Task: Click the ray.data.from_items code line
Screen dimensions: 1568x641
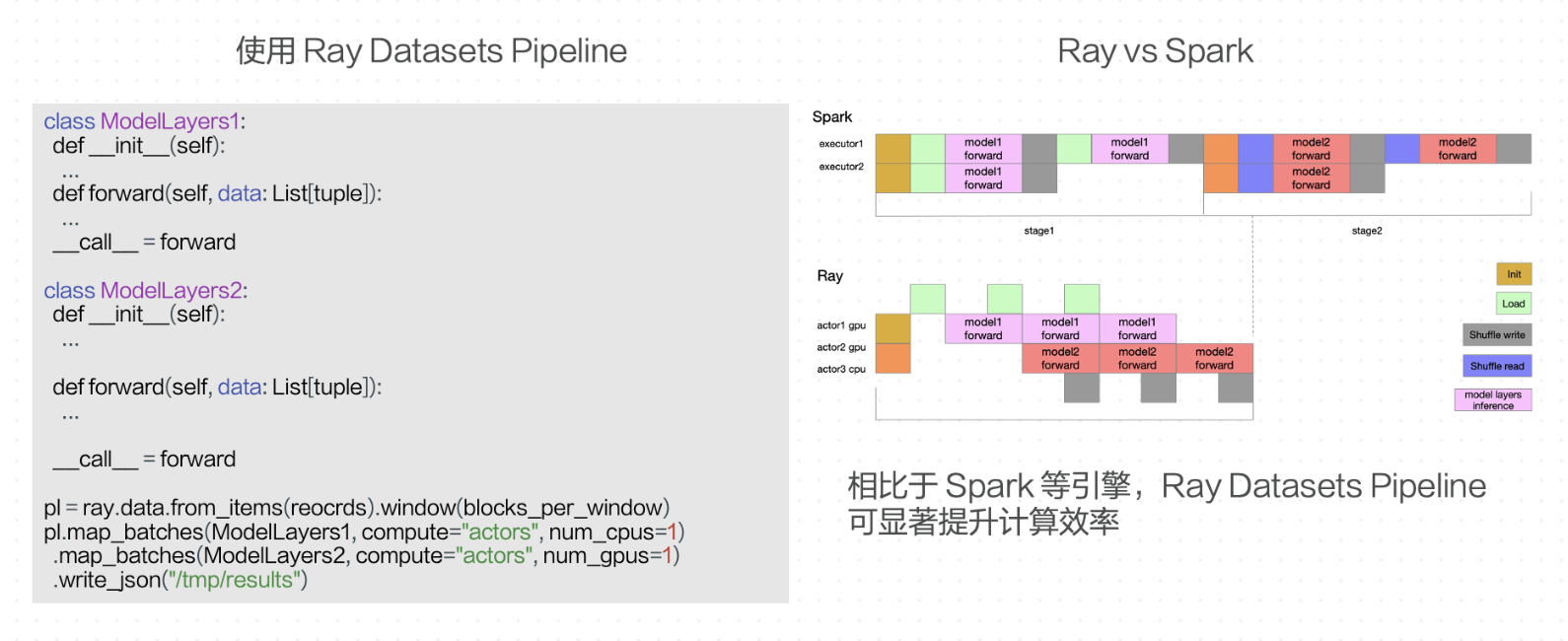Action: (x=357, y=508)
